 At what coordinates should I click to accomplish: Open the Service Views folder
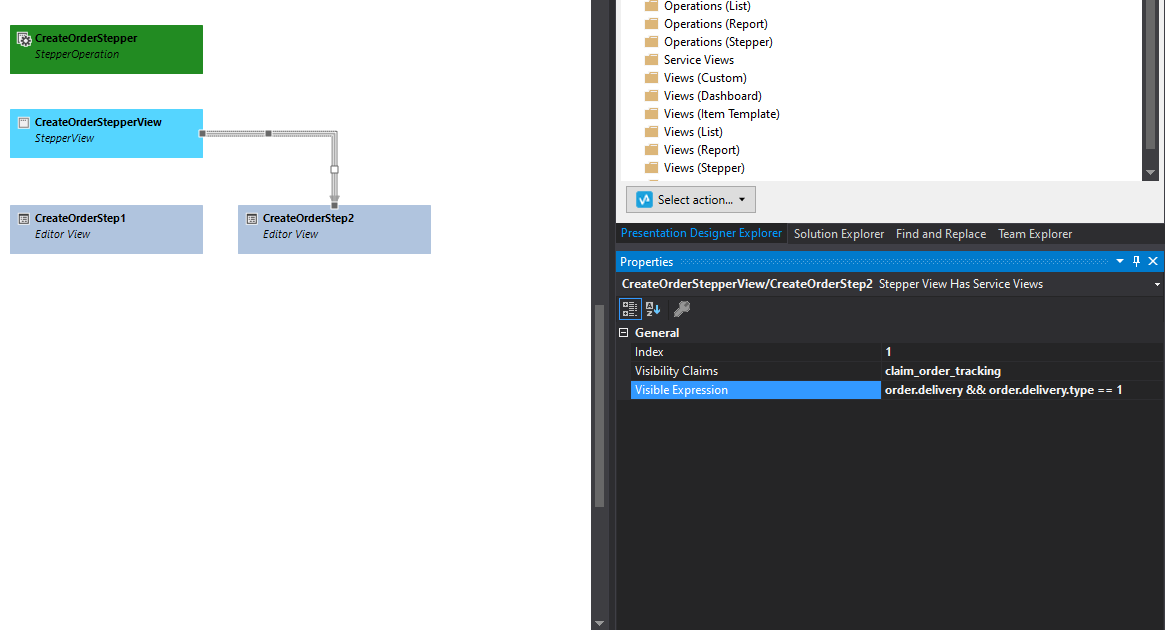click(x=698, y=59)
